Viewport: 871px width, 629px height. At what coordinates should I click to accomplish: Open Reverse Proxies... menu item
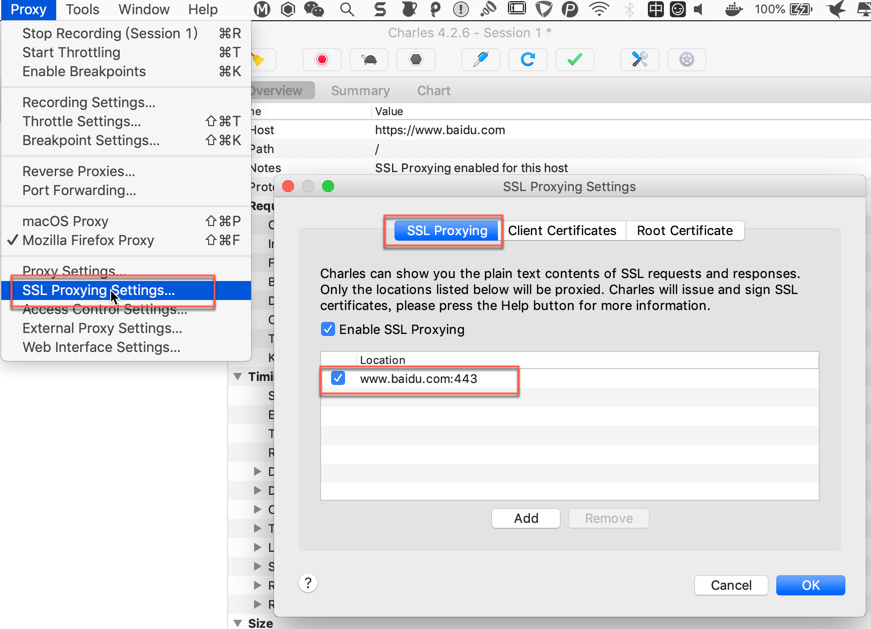click(126, 171)
